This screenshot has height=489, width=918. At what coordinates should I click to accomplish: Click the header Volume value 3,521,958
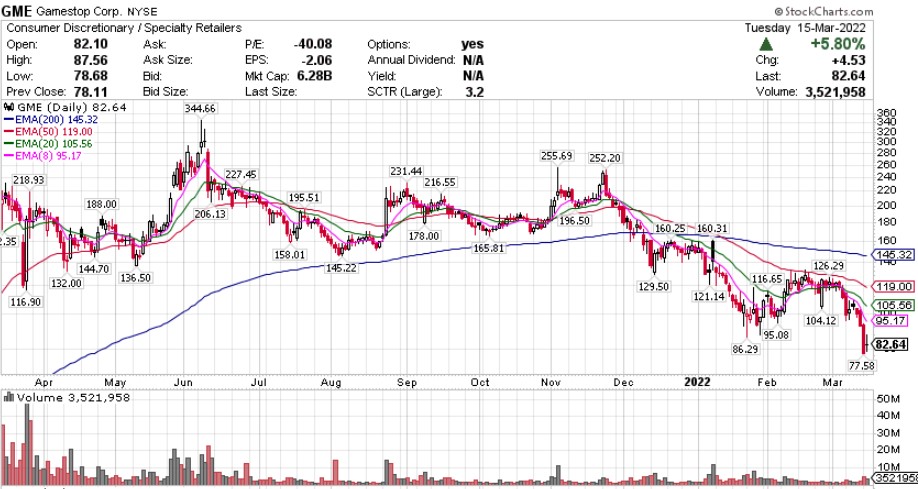click(834, 92)
